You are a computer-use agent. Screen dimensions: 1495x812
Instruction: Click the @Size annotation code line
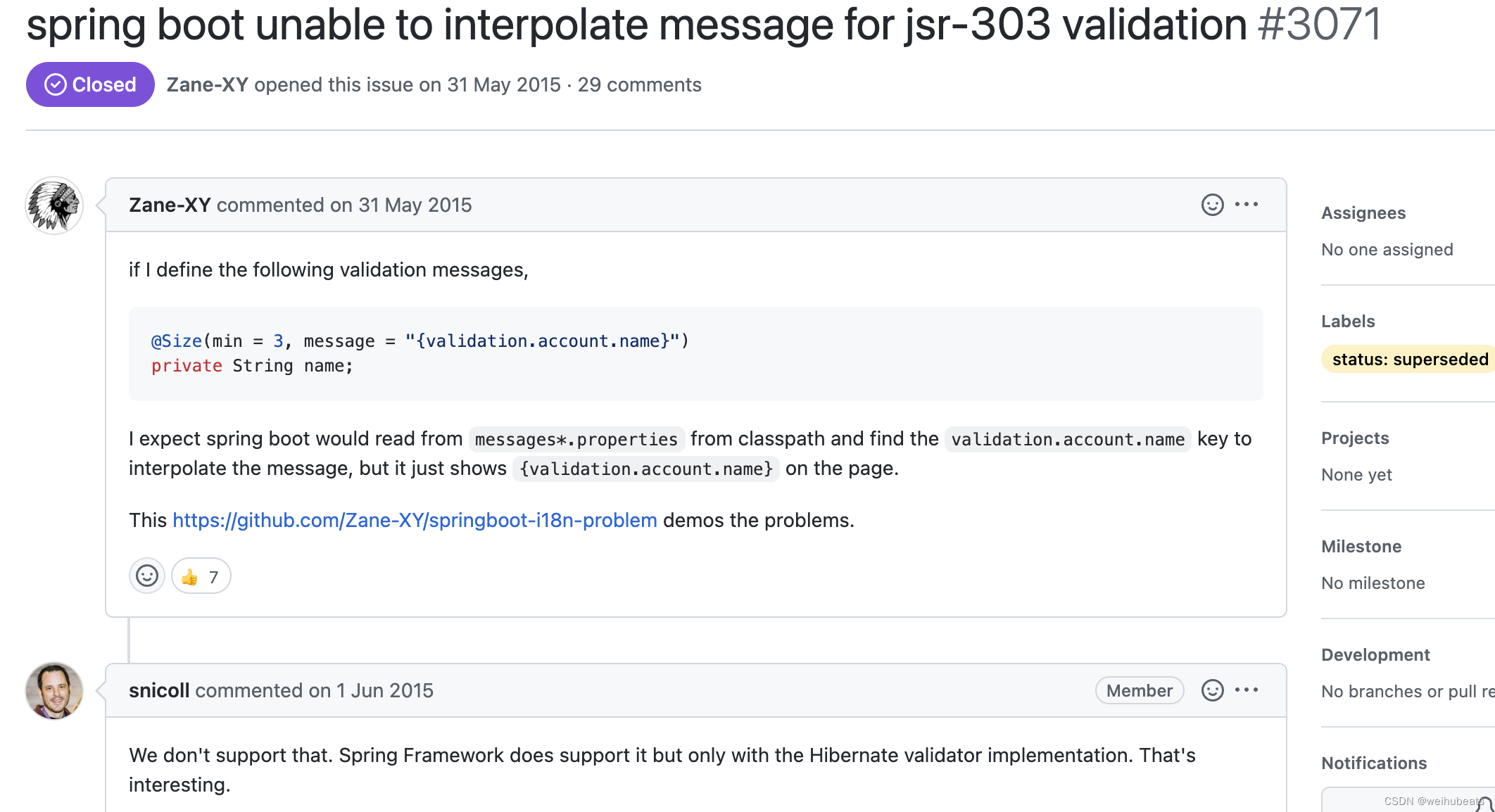click(x=420, y=341)
